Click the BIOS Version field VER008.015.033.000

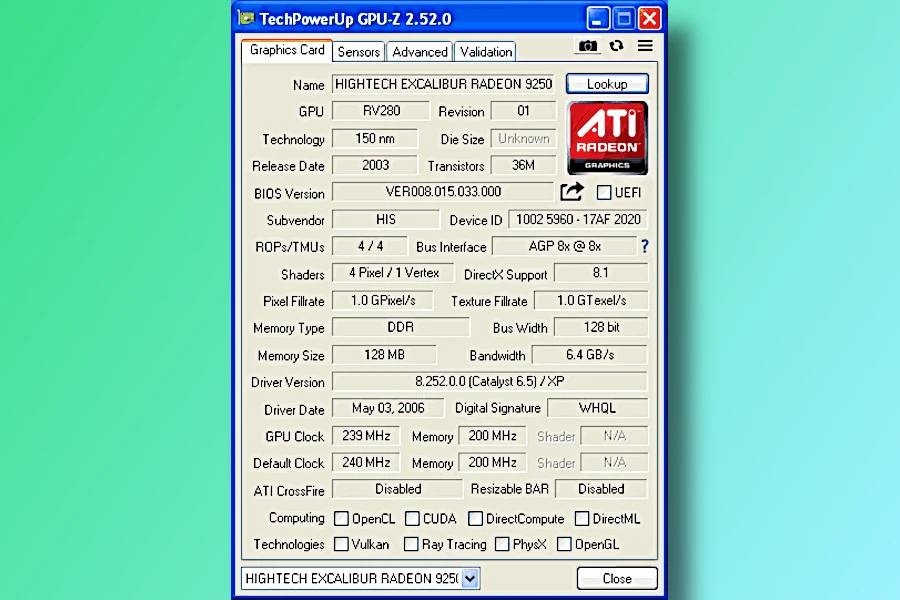[x=443, y=192]
